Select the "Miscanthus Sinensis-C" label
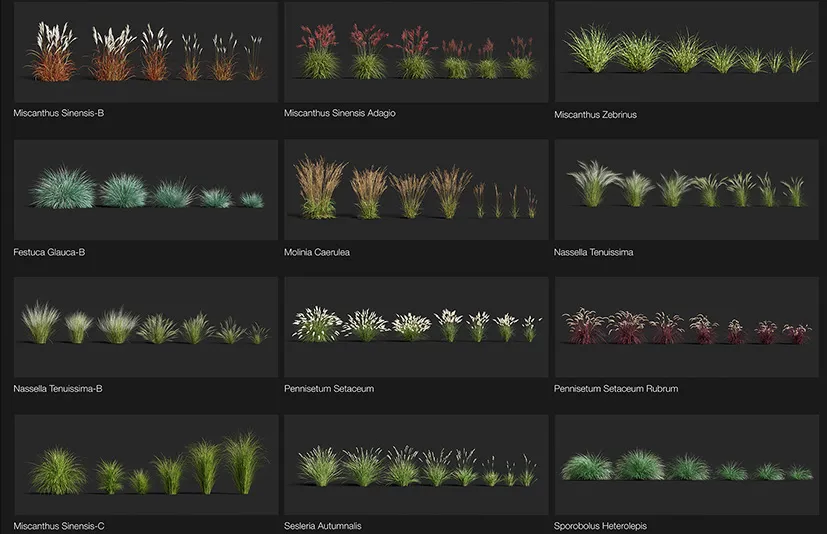The height and width of the screenshot is (534, 827). (59, 526)
